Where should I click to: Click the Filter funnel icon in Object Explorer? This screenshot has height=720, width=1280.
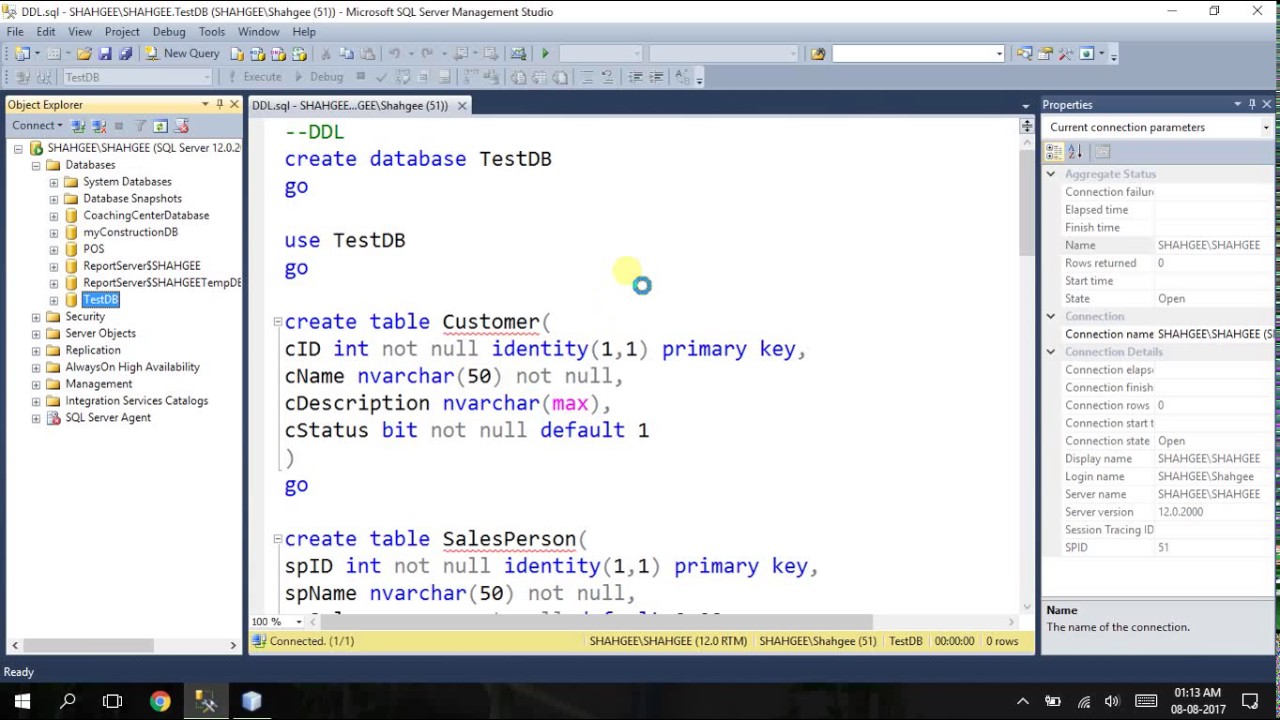(x=141, y=126)
